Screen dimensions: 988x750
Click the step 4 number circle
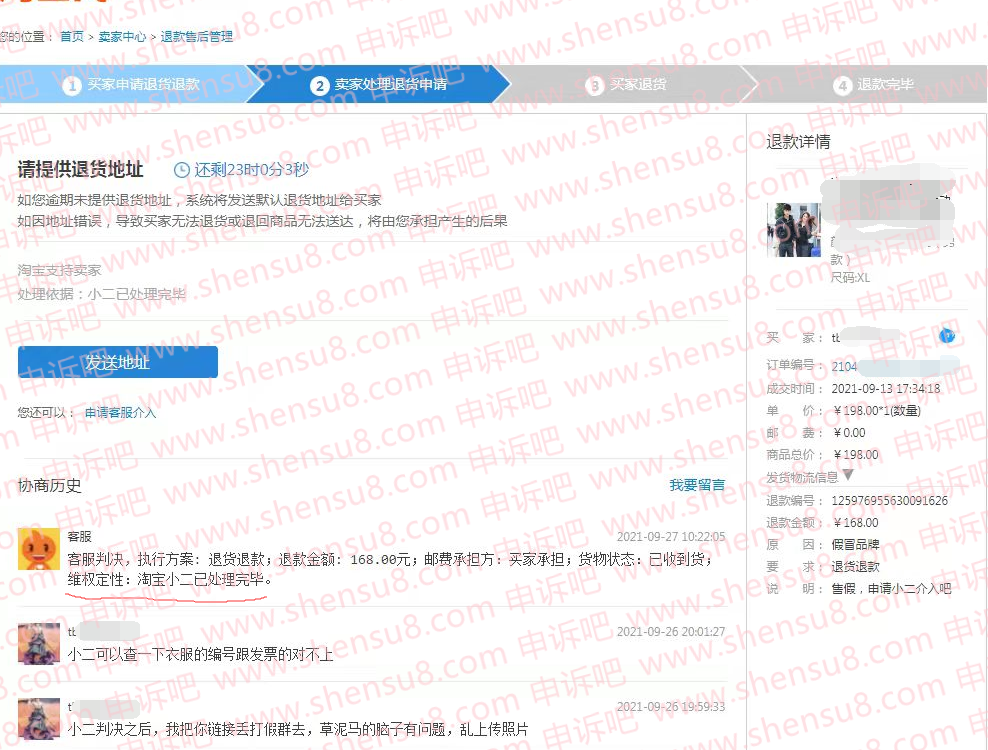click(842, 86)
